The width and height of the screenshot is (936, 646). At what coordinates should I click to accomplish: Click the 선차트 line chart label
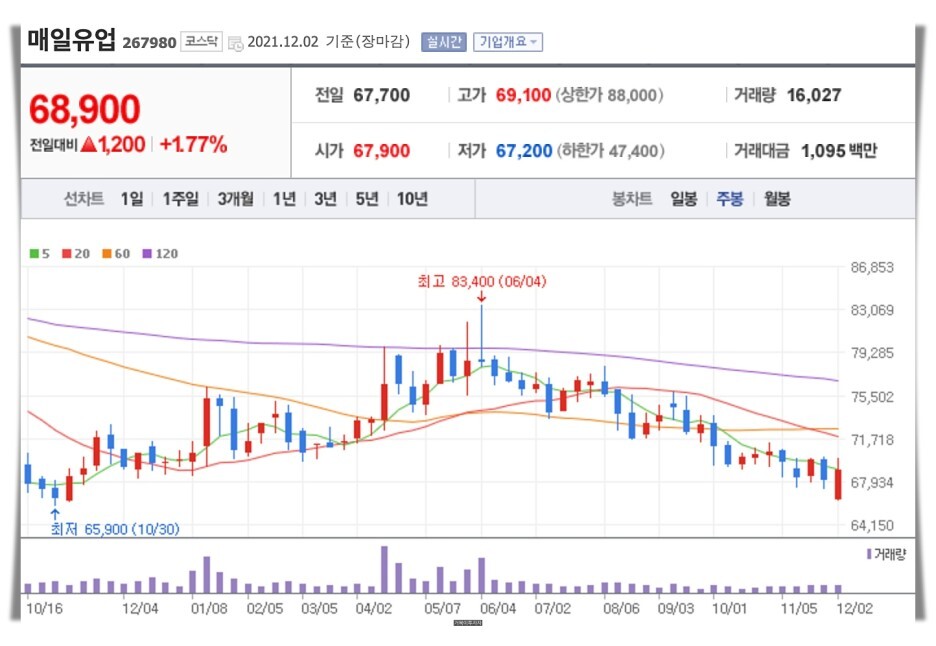click(x=84, y=199)
